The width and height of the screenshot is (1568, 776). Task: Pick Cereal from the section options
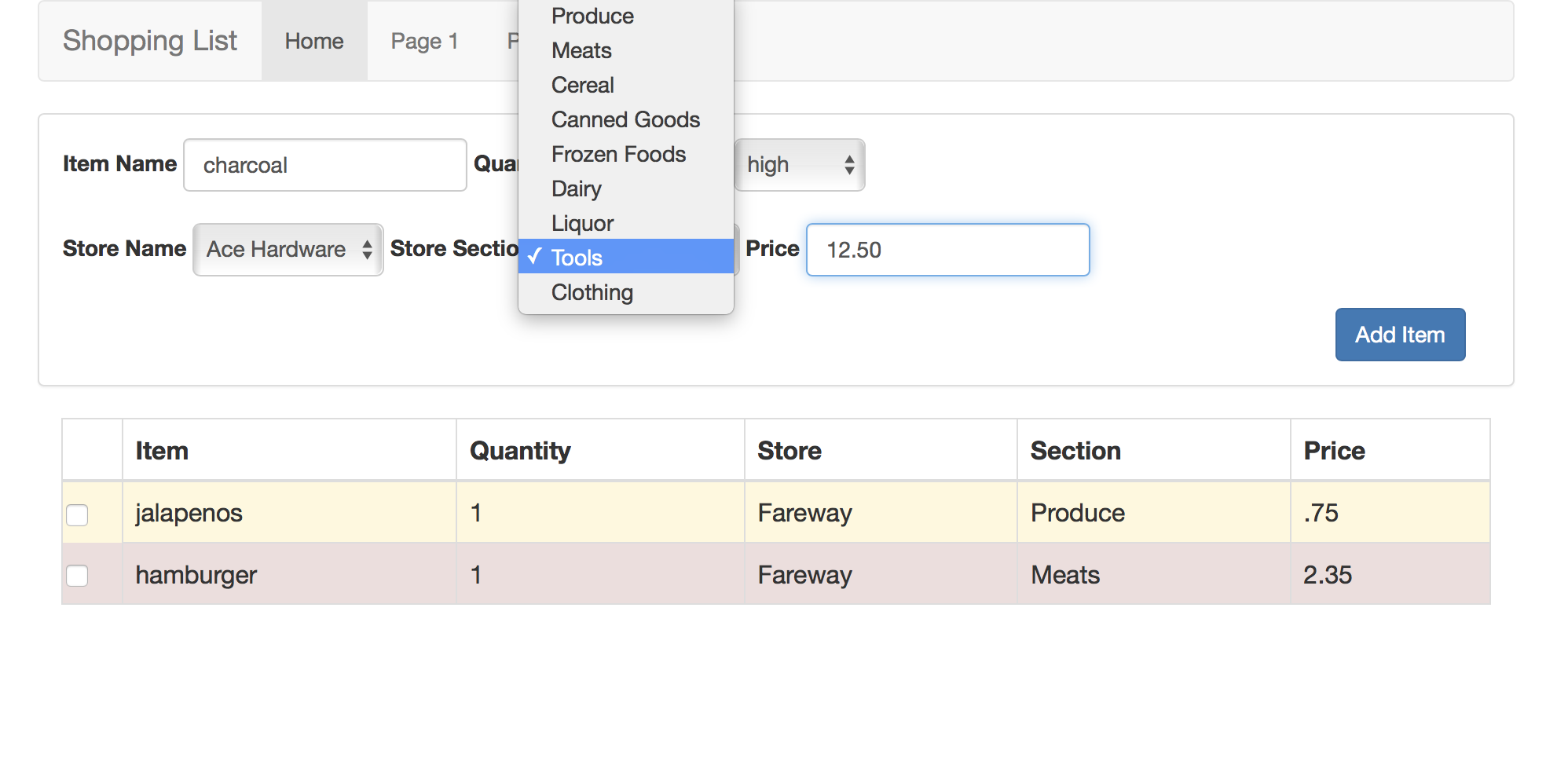point(583,86)
